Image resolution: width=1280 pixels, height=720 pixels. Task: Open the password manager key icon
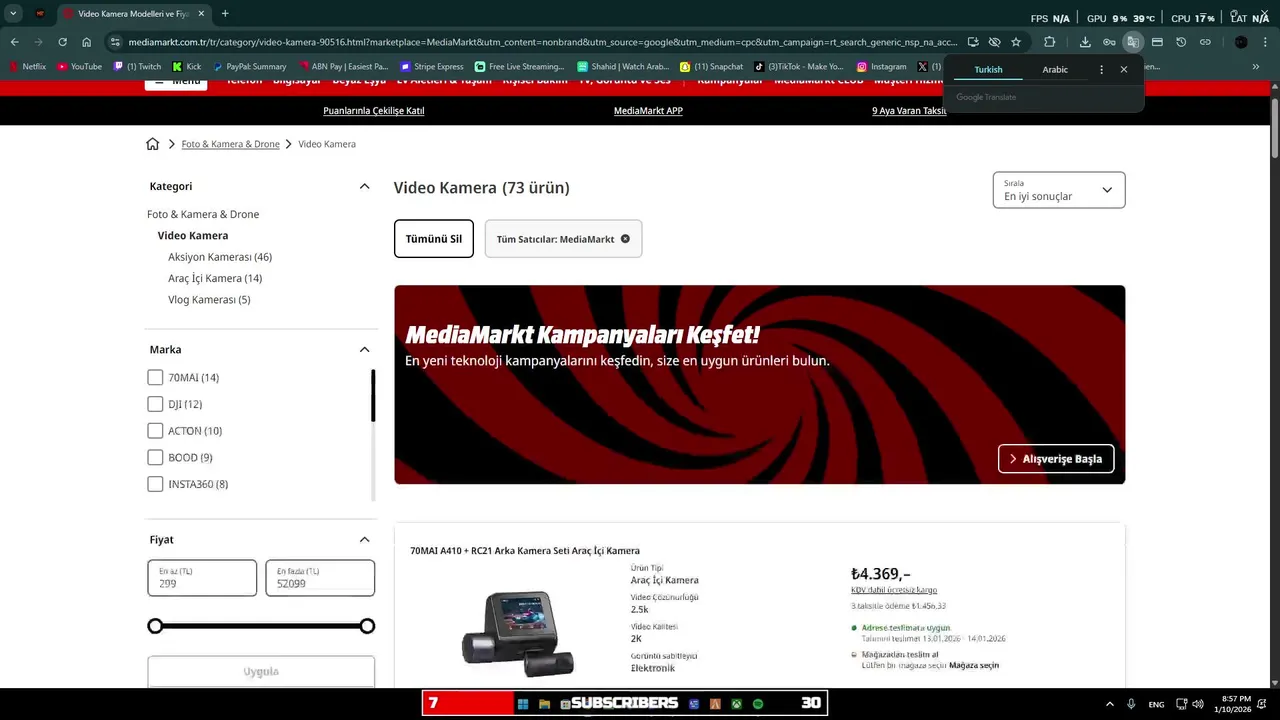(1109, 42)
